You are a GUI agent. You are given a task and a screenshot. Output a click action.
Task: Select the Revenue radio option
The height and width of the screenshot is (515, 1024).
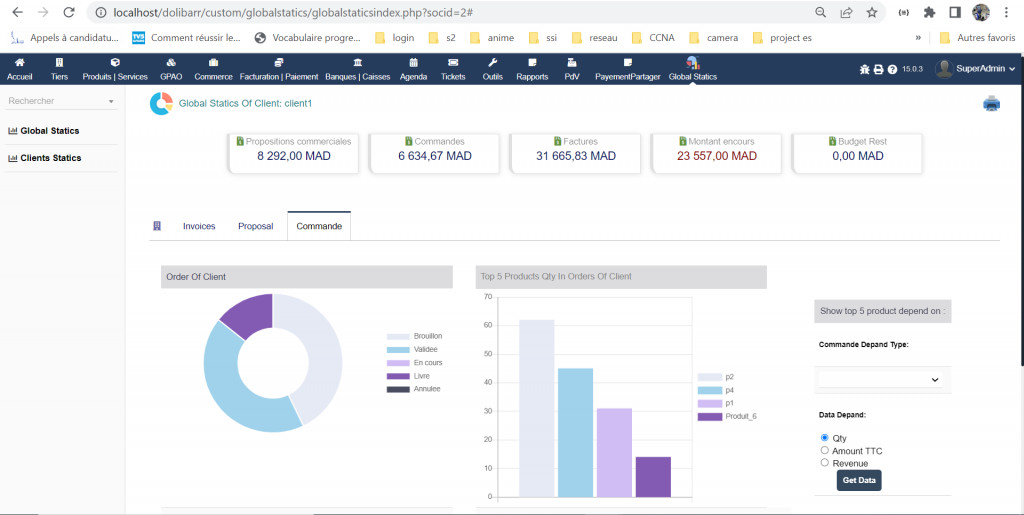825,463
